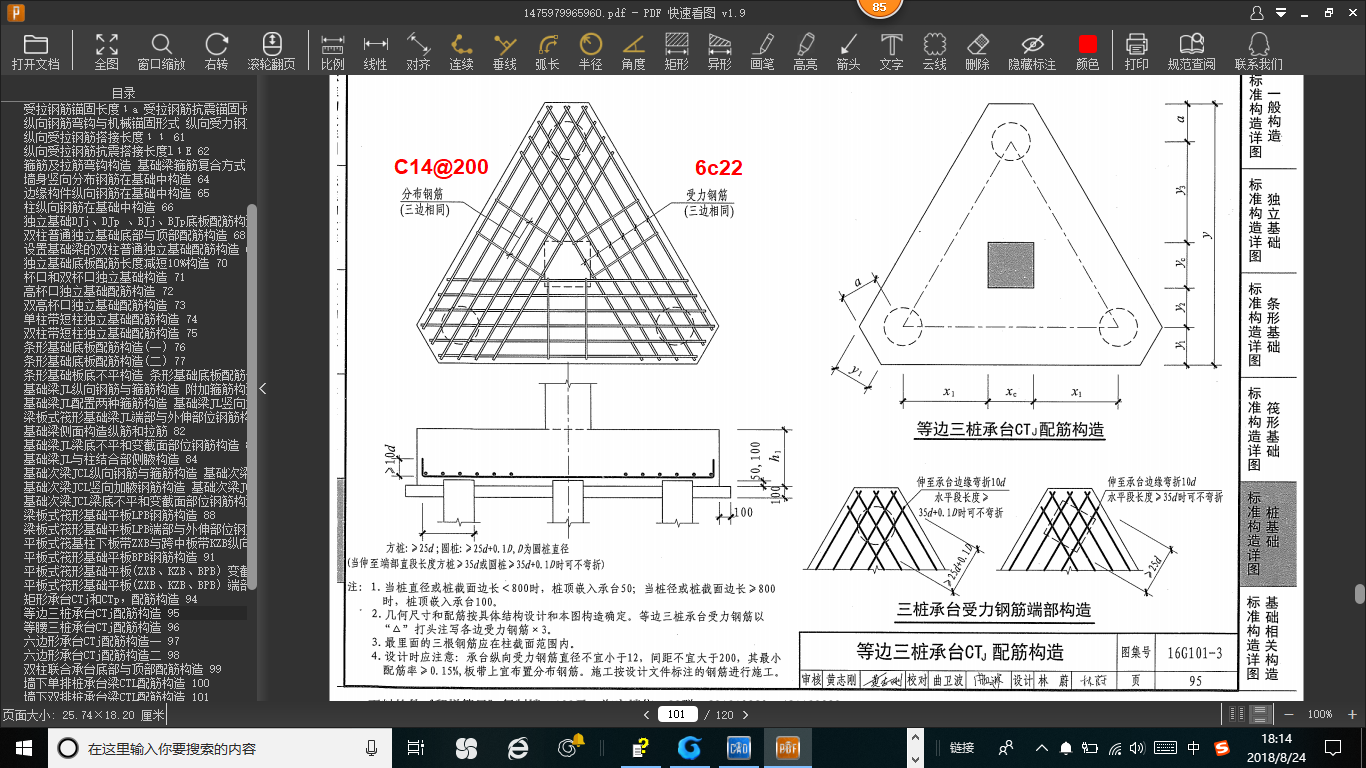1366x768 pixels.
Task: Open the 比例 scale tool
Action: 333,51
